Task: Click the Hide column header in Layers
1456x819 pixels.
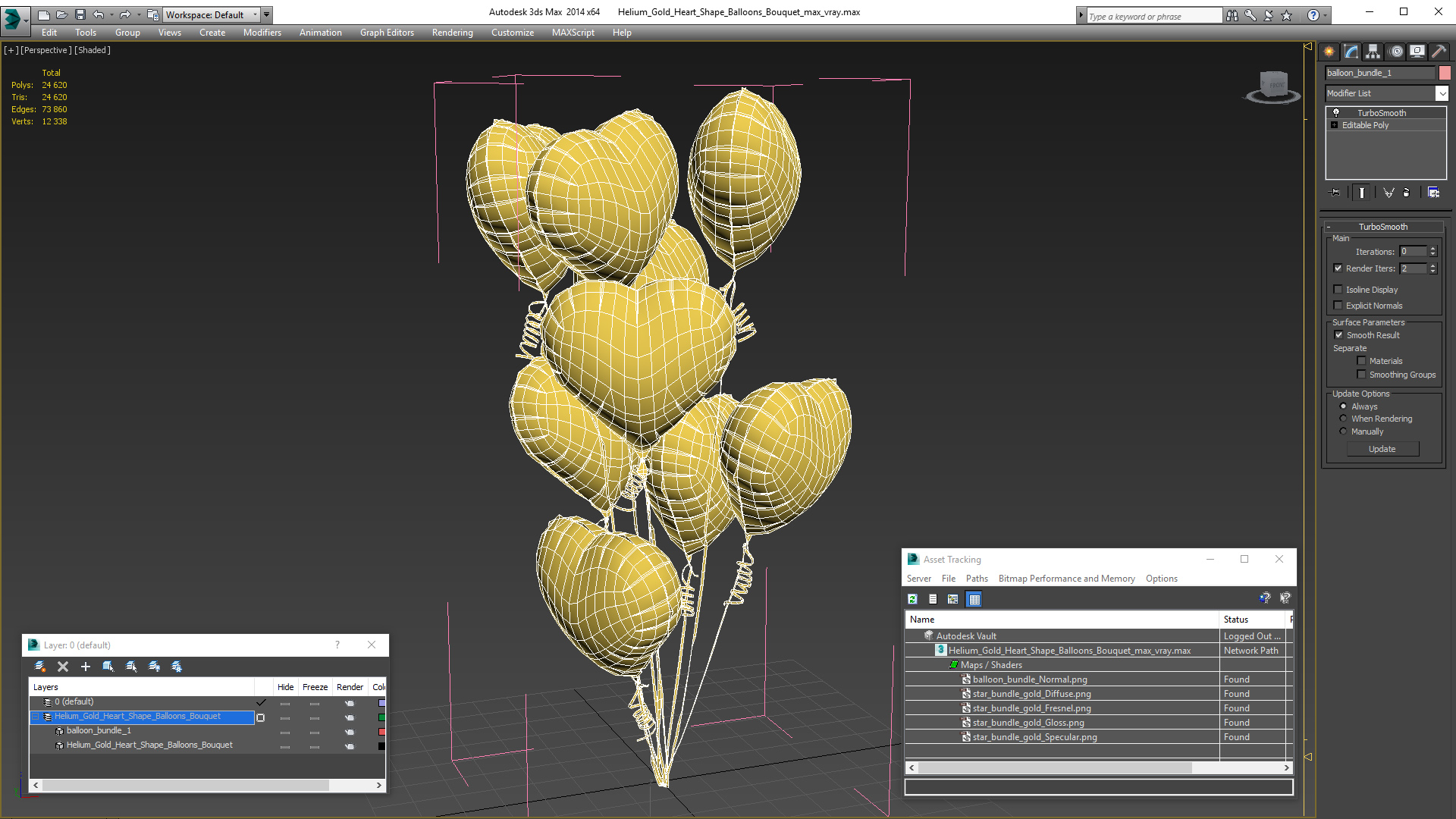Action: click(285, 687)
